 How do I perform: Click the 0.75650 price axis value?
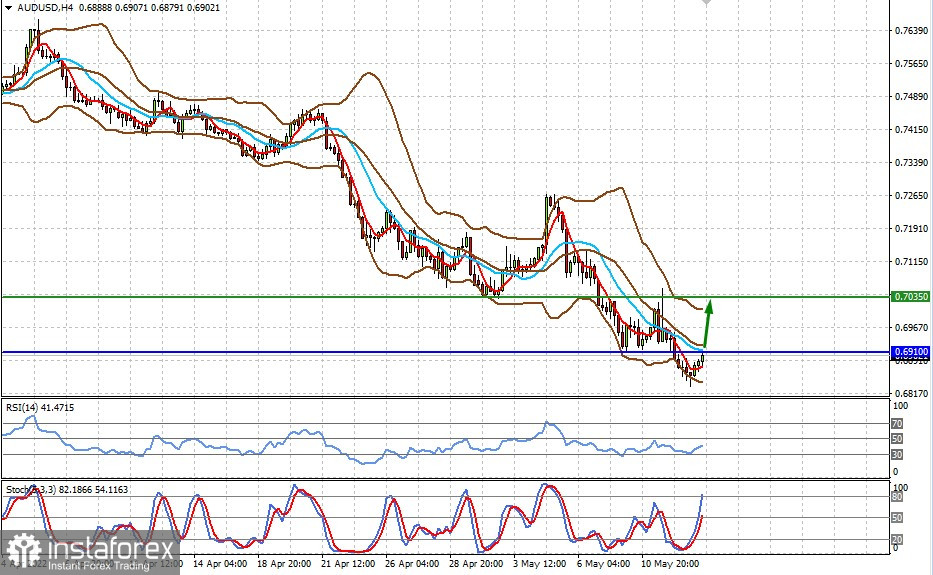tap(911, 63)
